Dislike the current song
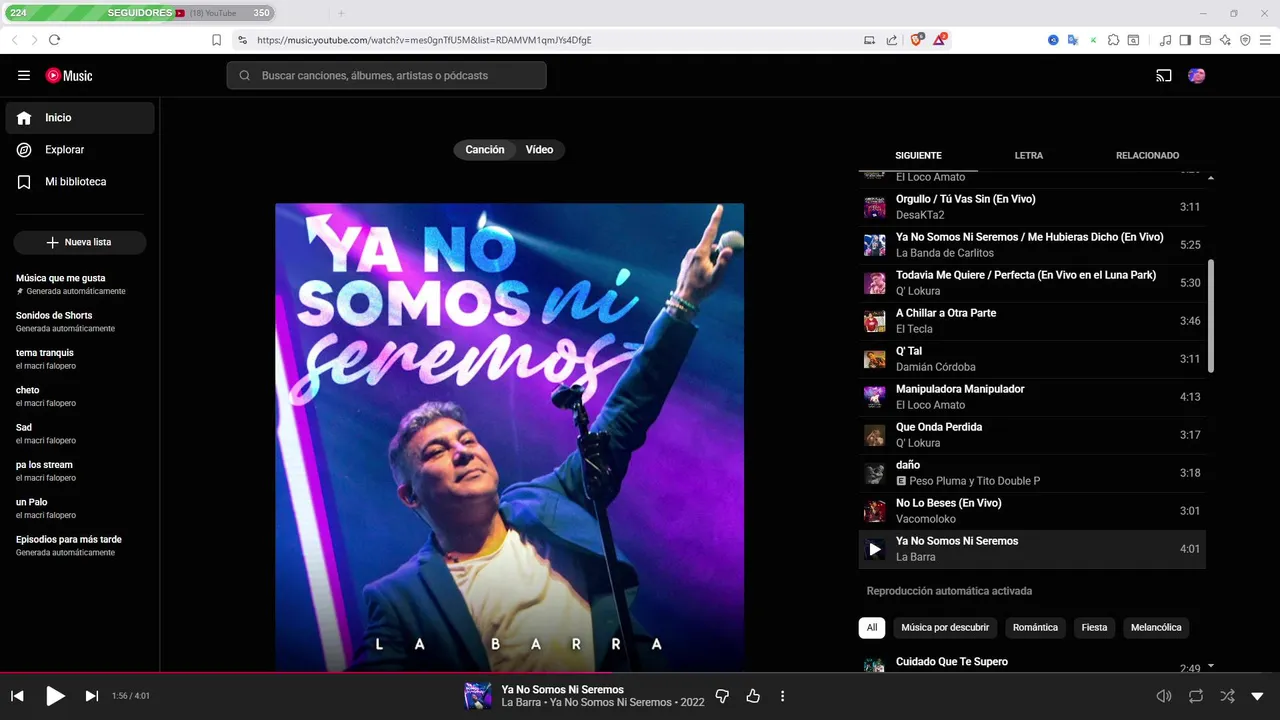The height and width of the screenshot is (720, 1280). click(722, 696)
